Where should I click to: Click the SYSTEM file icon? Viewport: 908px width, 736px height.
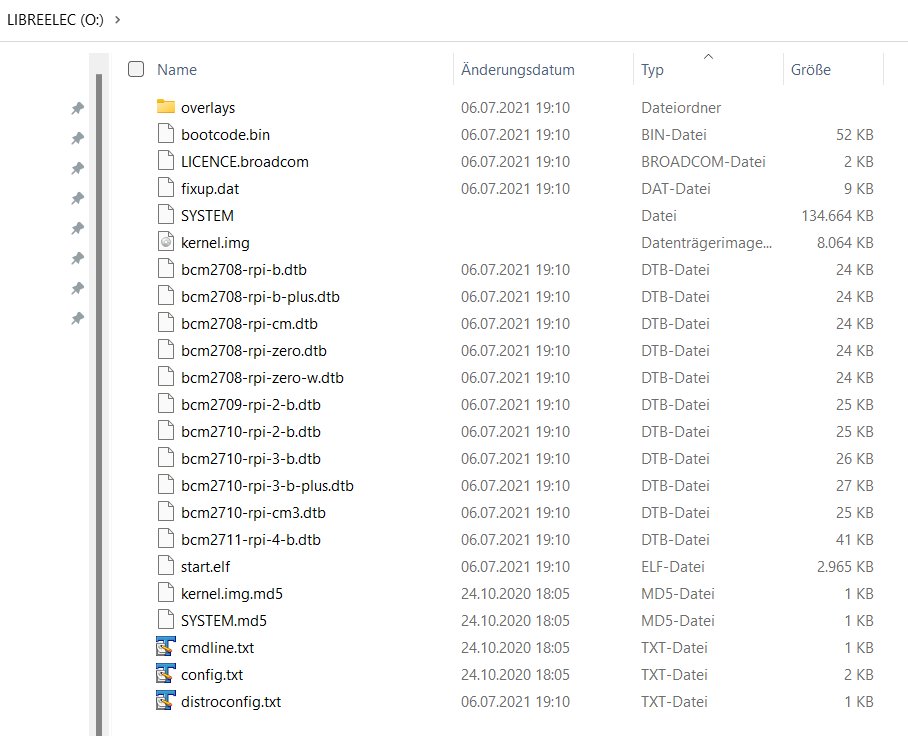point(166,214)
